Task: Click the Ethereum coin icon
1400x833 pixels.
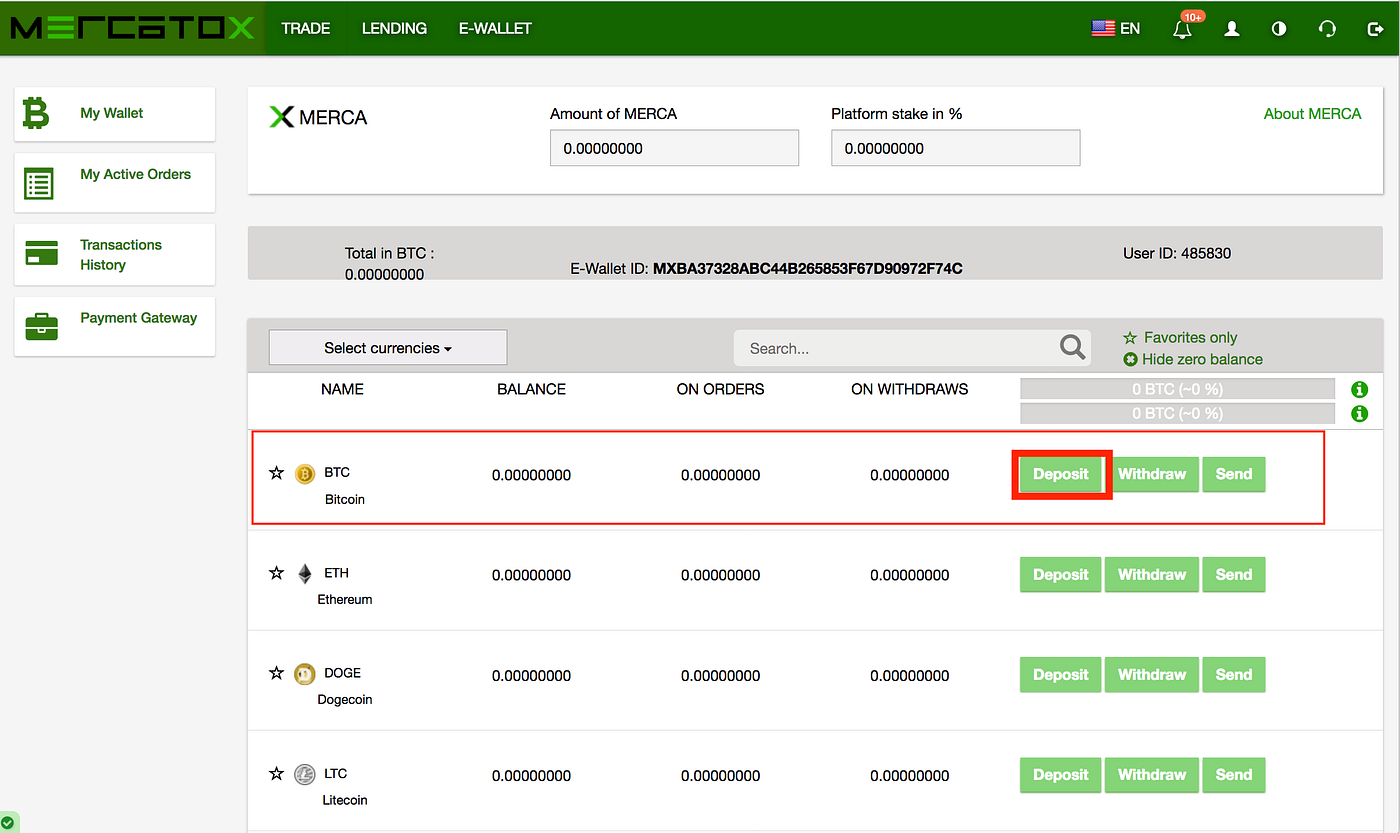Action: pyautogui.click(x=305, y=574)
